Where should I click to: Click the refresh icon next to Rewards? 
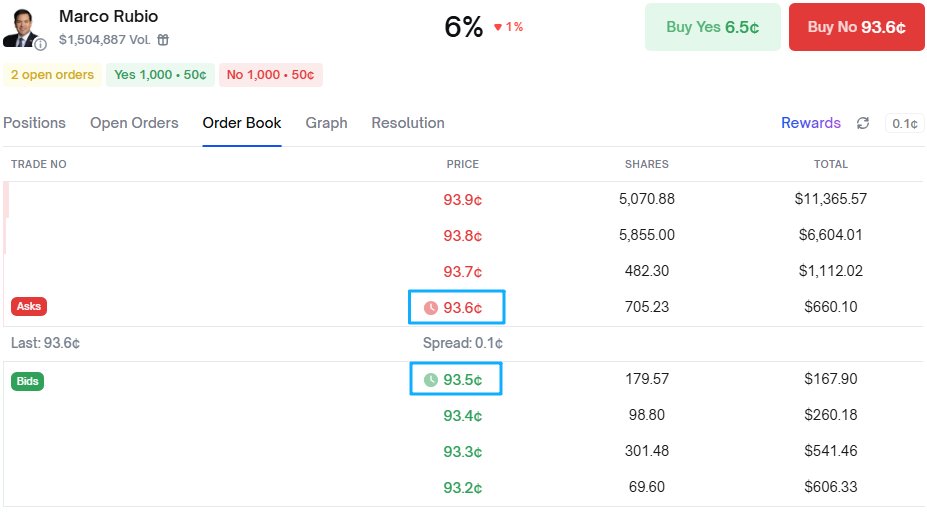pos(863,123)
